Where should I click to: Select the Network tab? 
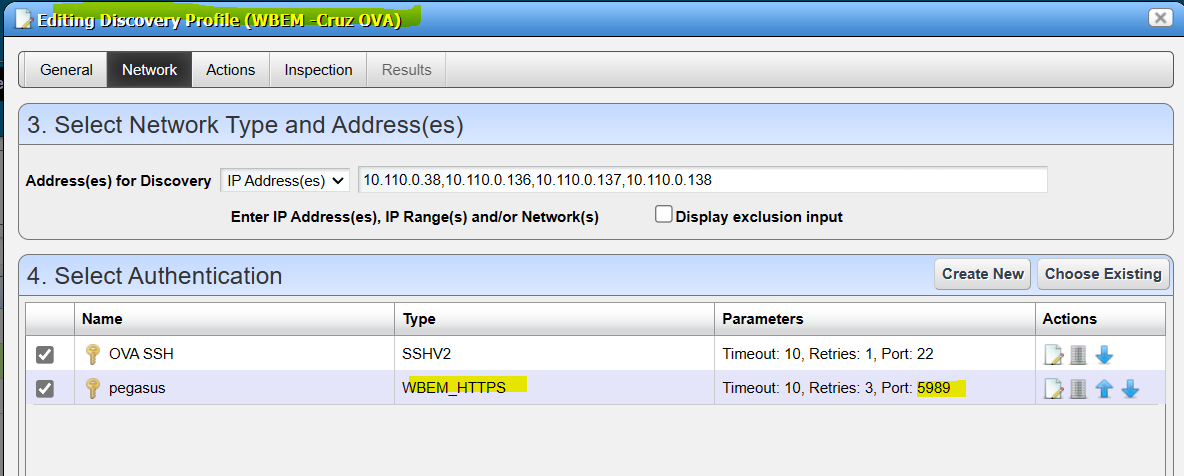tap(149, 70)
